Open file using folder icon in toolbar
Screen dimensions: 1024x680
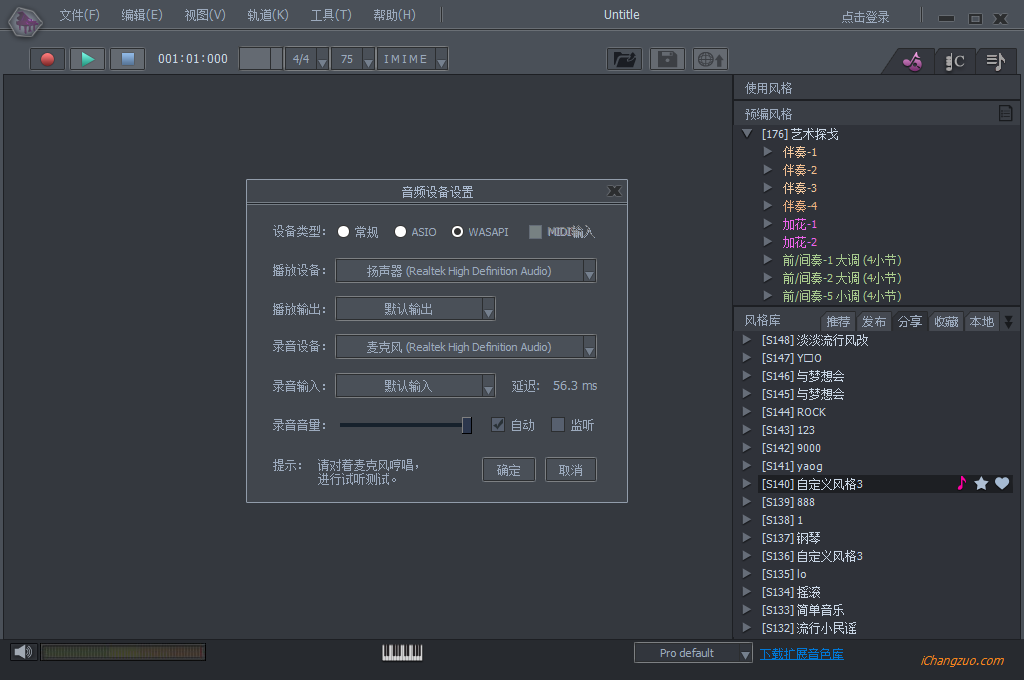click(625, 59)
